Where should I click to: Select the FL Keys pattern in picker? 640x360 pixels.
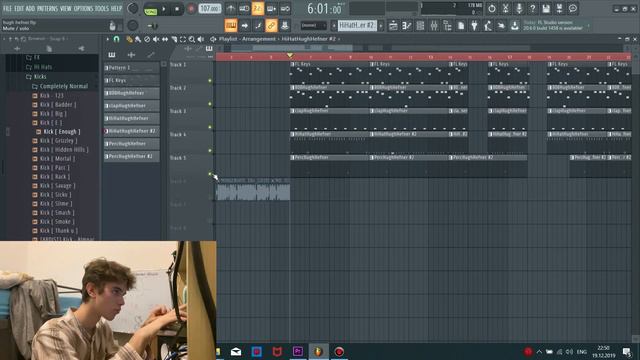pos(131,80)
